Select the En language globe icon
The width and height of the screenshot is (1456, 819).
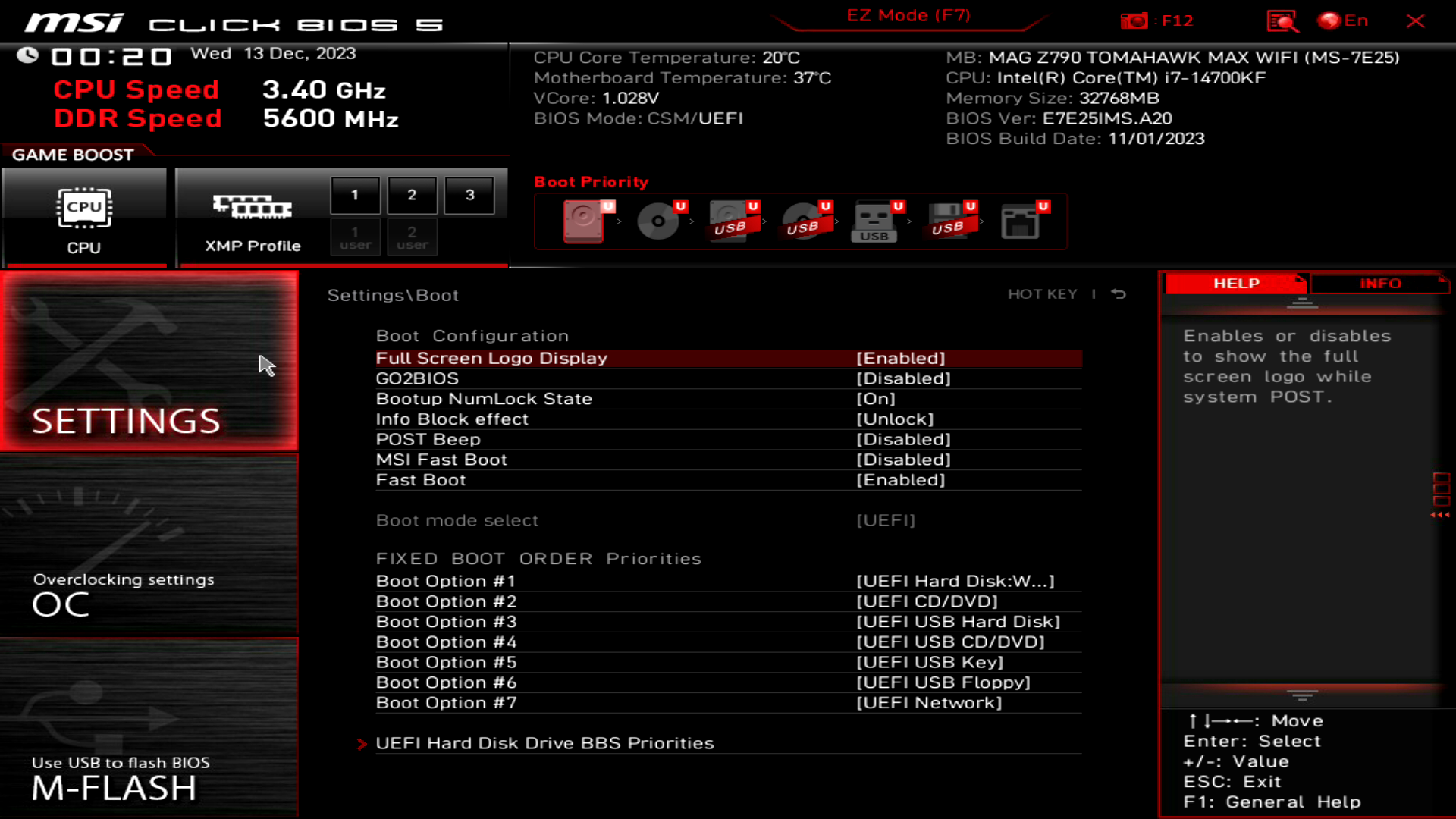pyautogui.click(x=1332, y=20)
